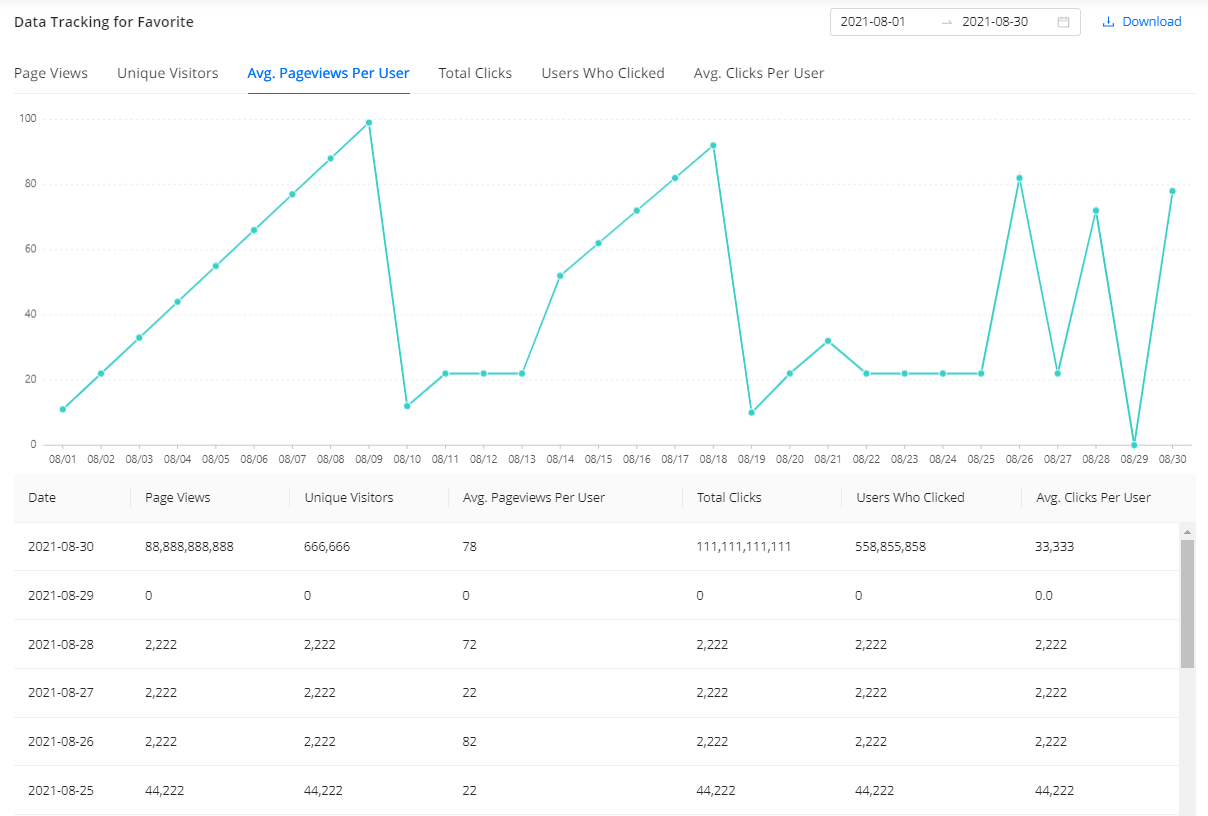Viewport: 1208px width, 816px height.
Task: Select the end date field 2021-08-30
Action: tap(994, 22)
